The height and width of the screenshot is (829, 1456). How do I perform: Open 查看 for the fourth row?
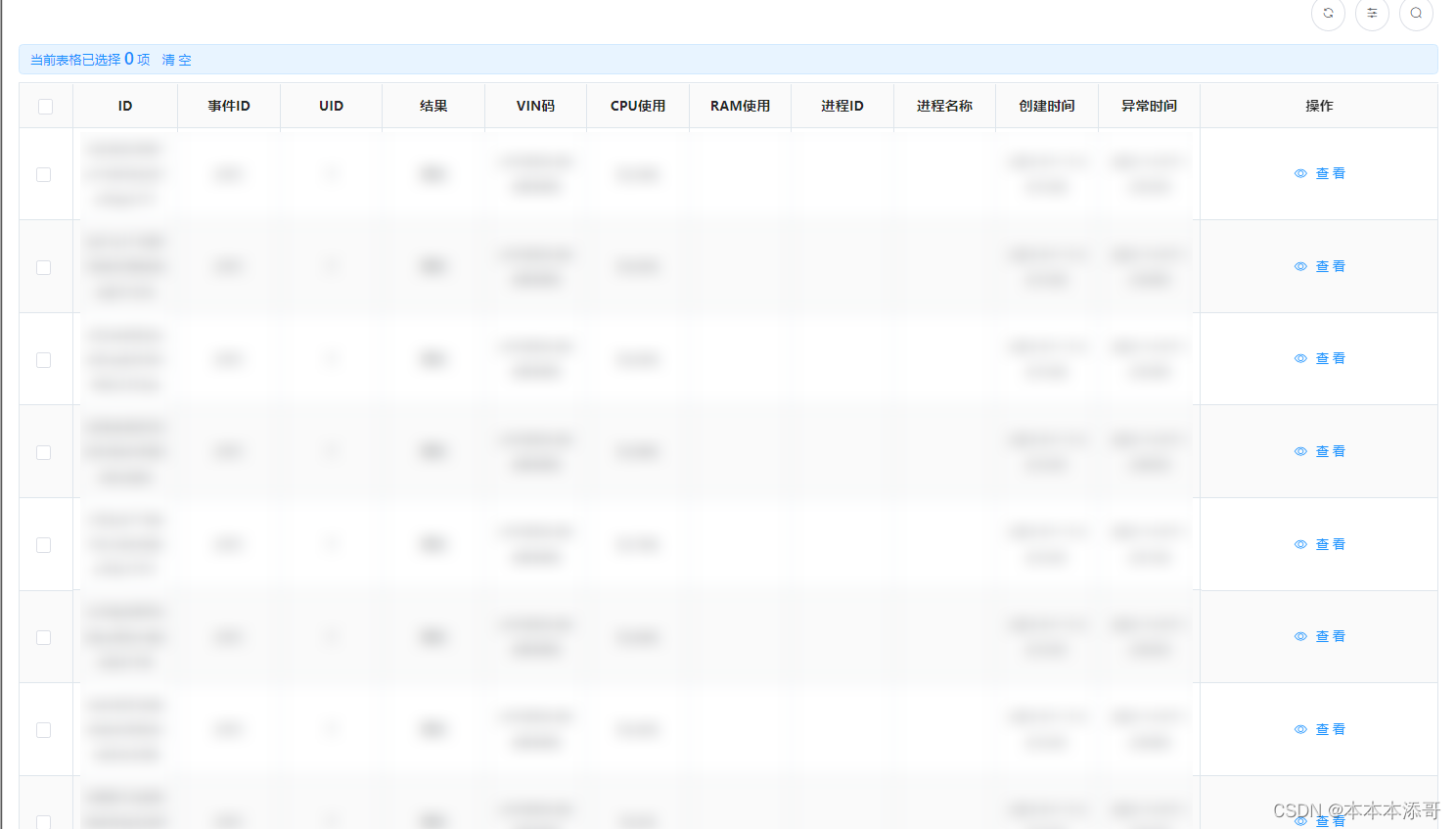tap(1320, 451)
